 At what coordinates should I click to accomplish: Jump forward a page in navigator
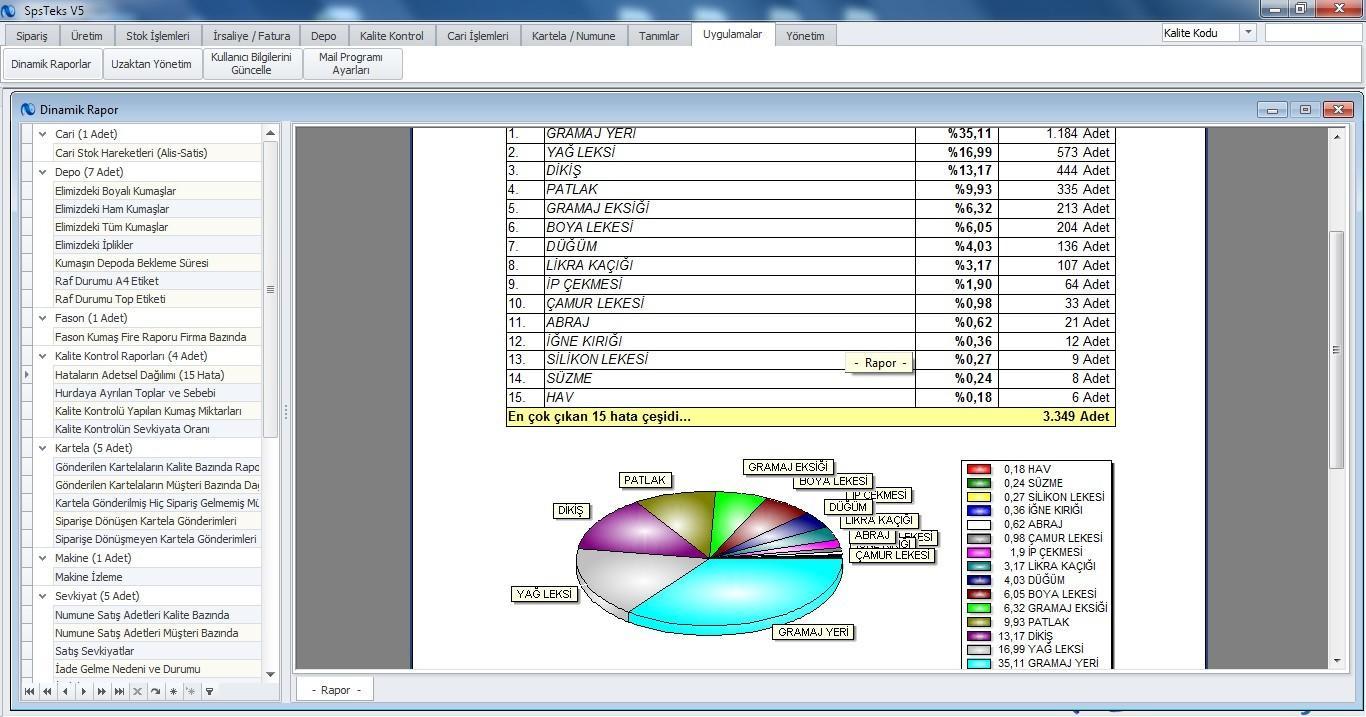pos(101,691)
